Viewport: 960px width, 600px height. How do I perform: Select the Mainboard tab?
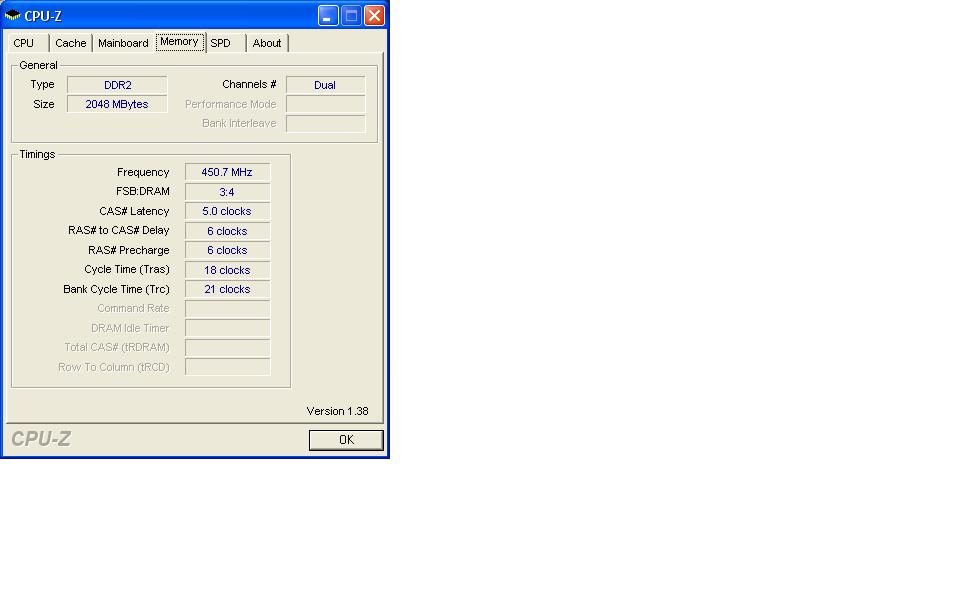[123, 43]
